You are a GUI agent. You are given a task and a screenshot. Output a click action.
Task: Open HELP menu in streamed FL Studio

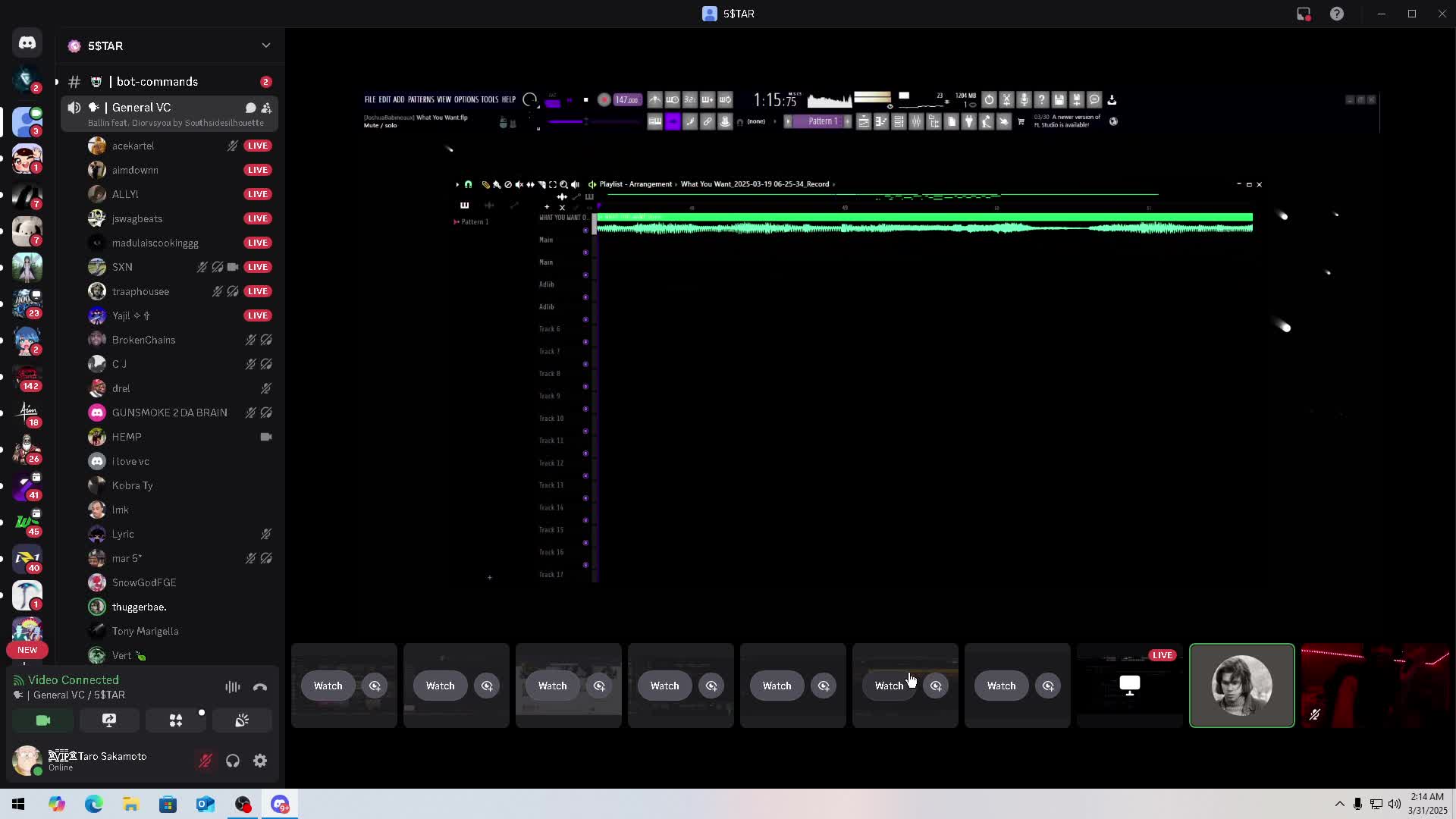509,99
